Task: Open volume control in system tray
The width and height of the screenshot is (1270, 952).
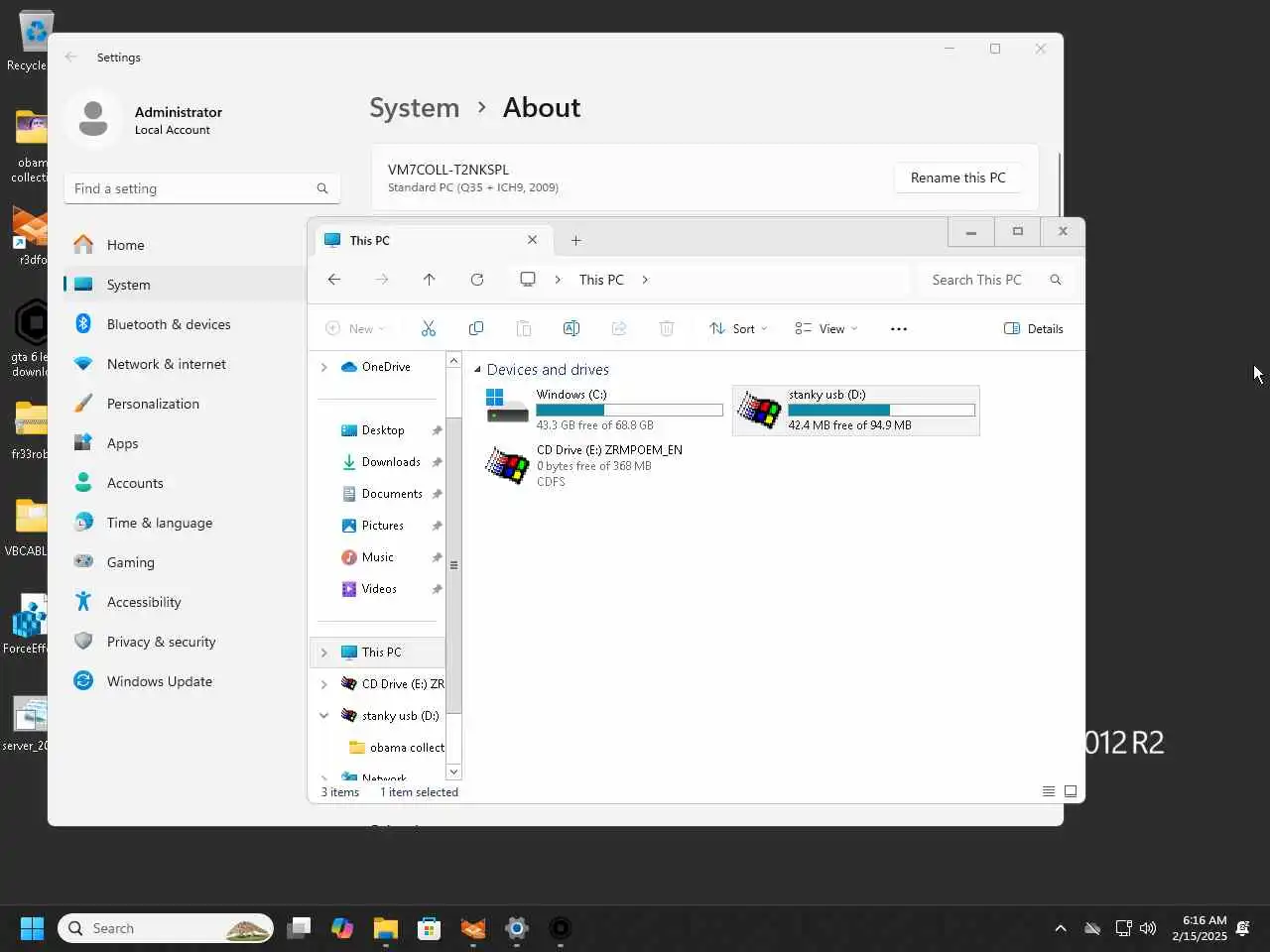Action: click(1148, 928)
